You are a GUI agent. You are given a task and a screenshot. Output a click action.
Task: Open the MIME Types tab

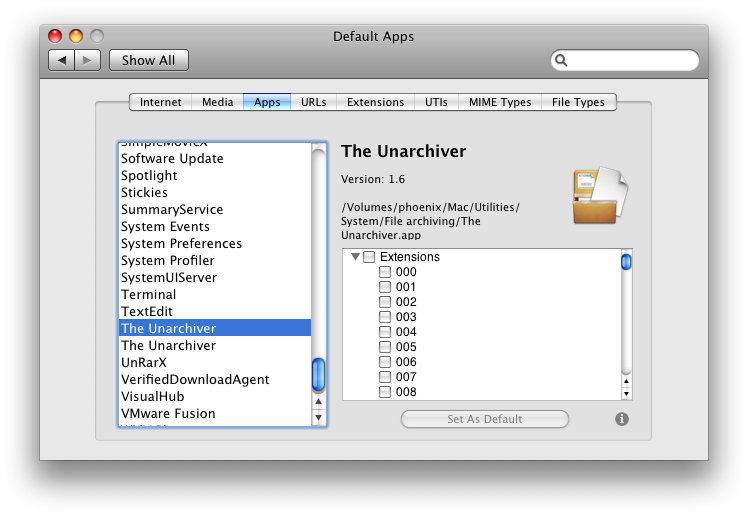point(500,102)
